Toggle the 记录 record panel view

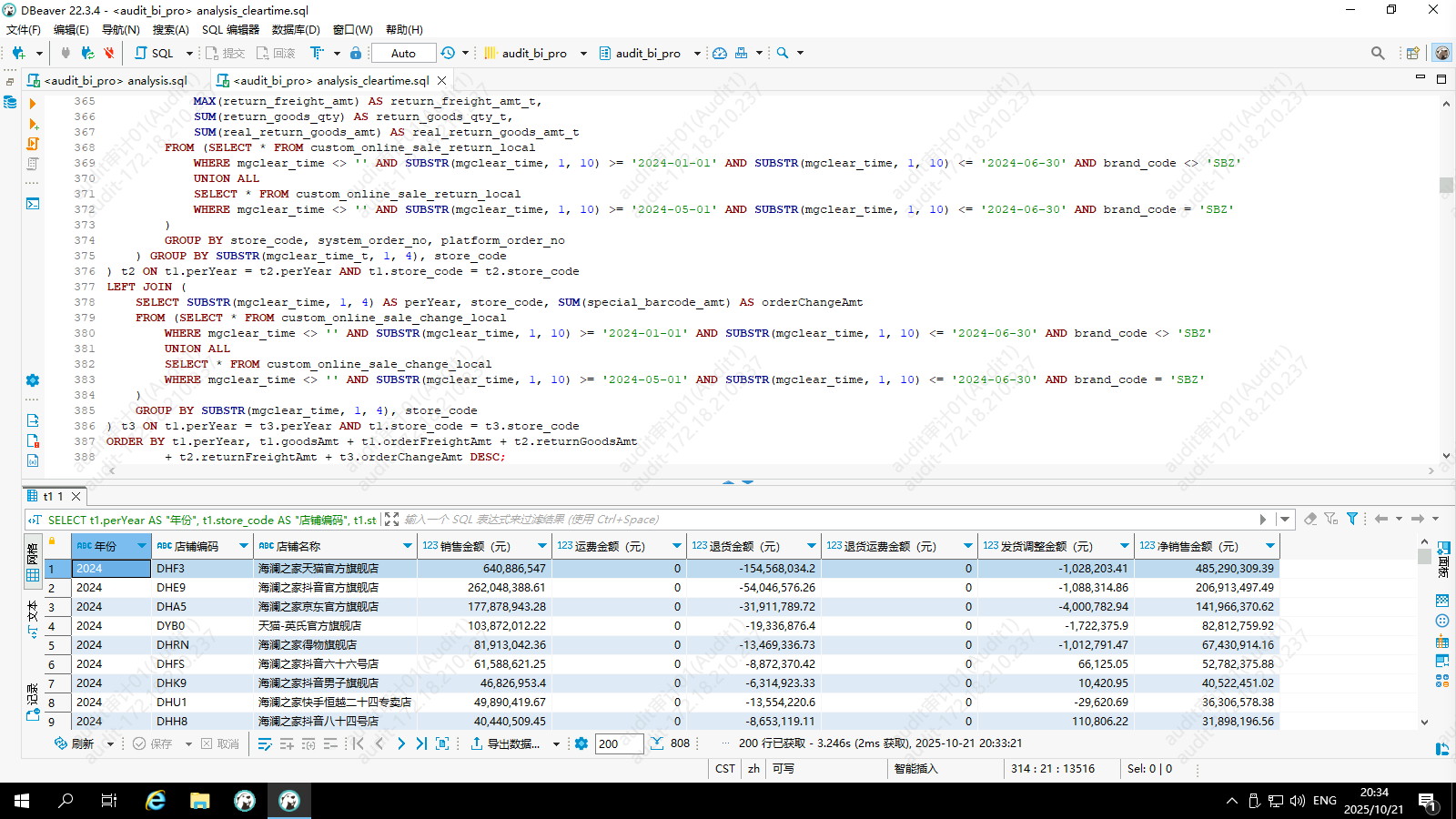(33, 701)
